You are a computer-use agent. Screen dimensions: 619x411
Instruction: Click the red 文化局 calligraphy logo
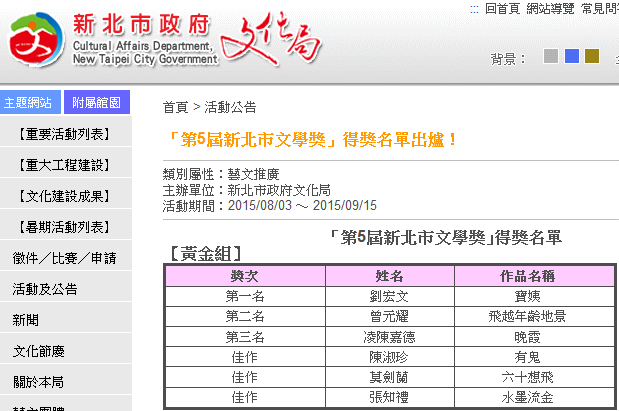point(271,38)
